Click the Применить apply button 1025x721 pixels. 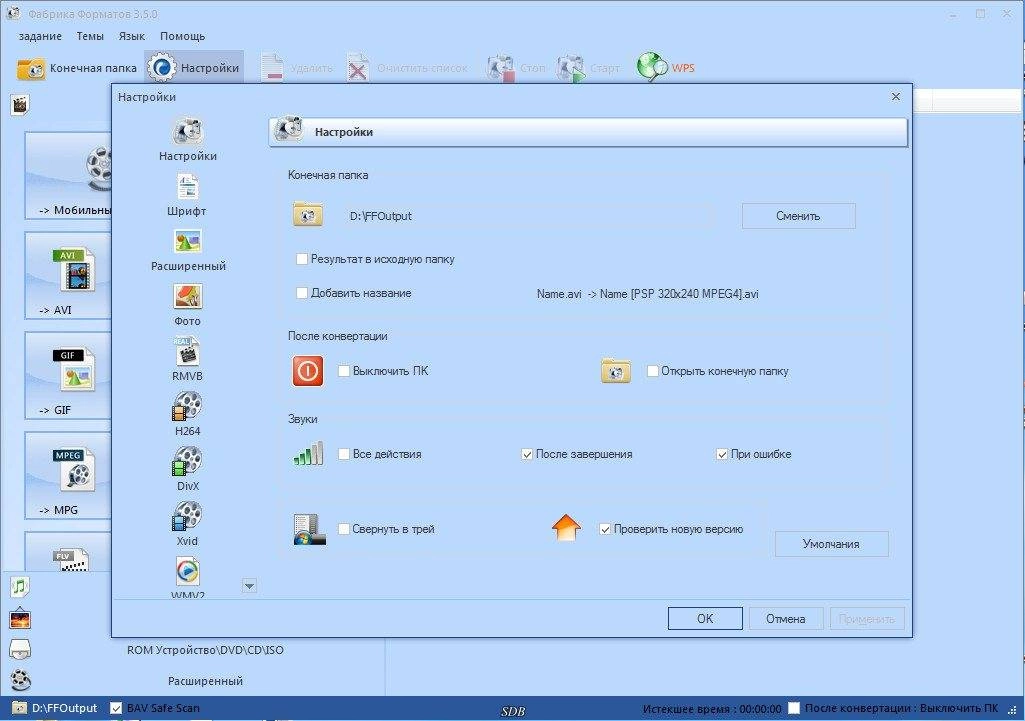coord(867,618)
